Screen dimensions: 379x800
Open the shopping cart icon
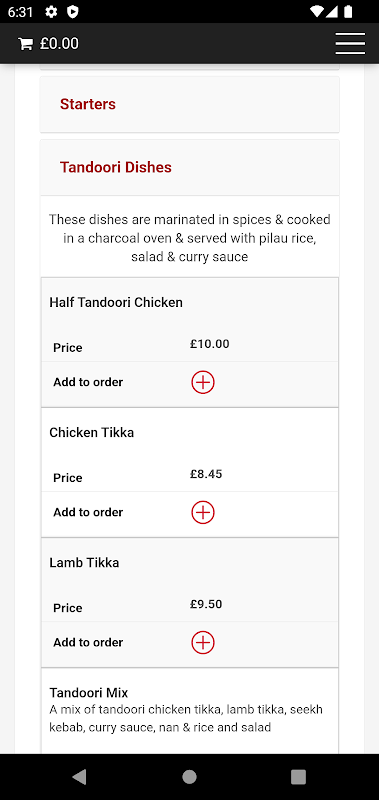25,44
